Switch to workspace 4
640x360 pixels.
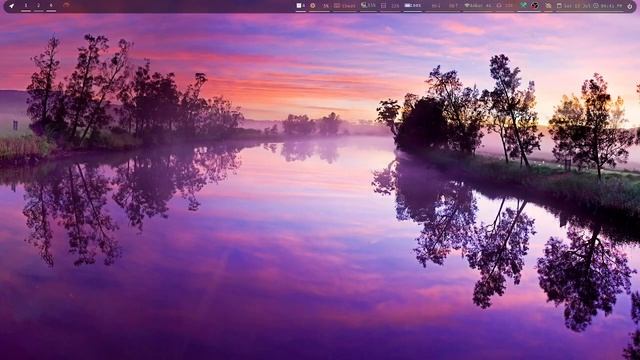(x=51, y=6)
